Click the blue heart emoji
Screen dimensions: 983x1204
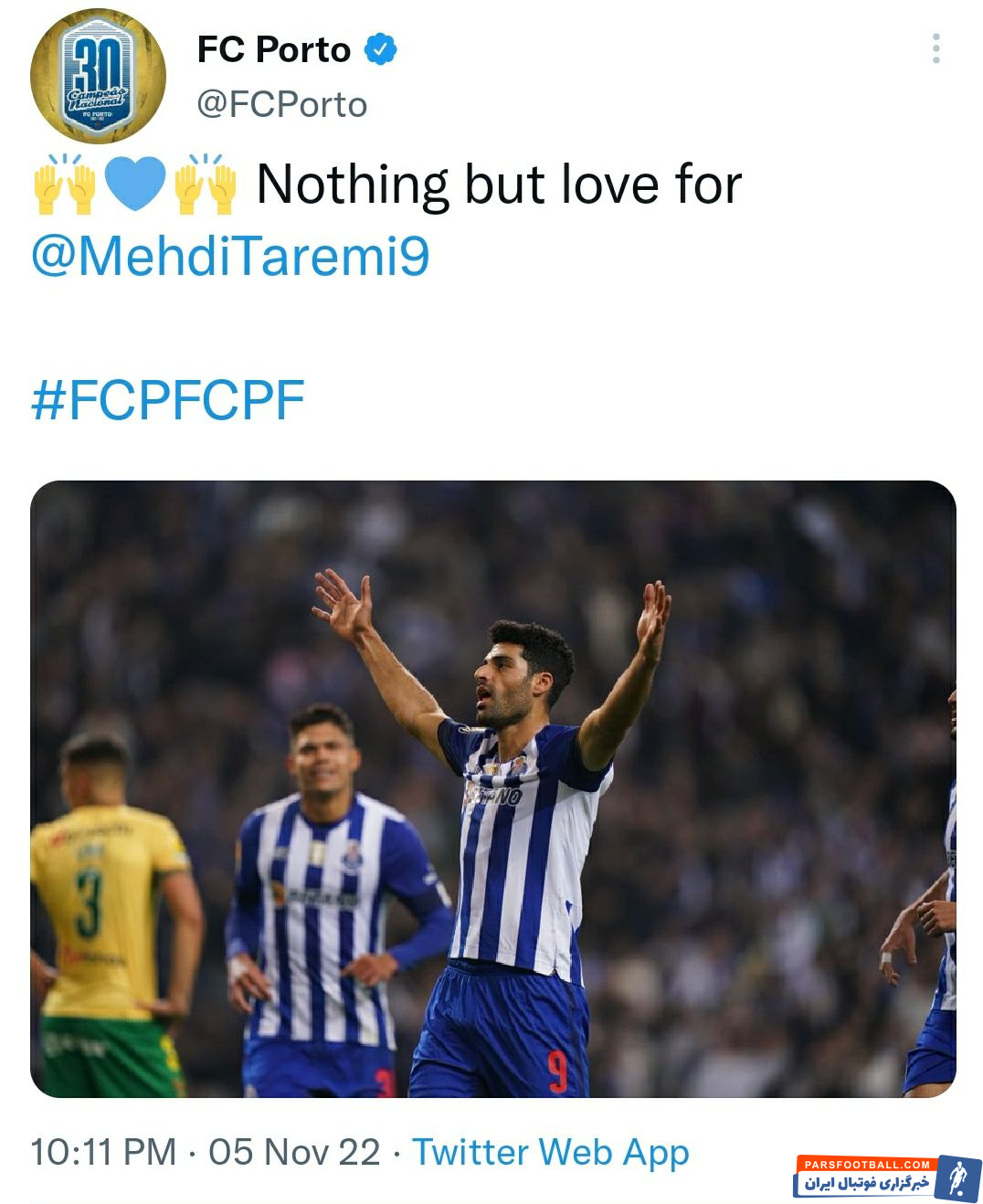[135, 184]
